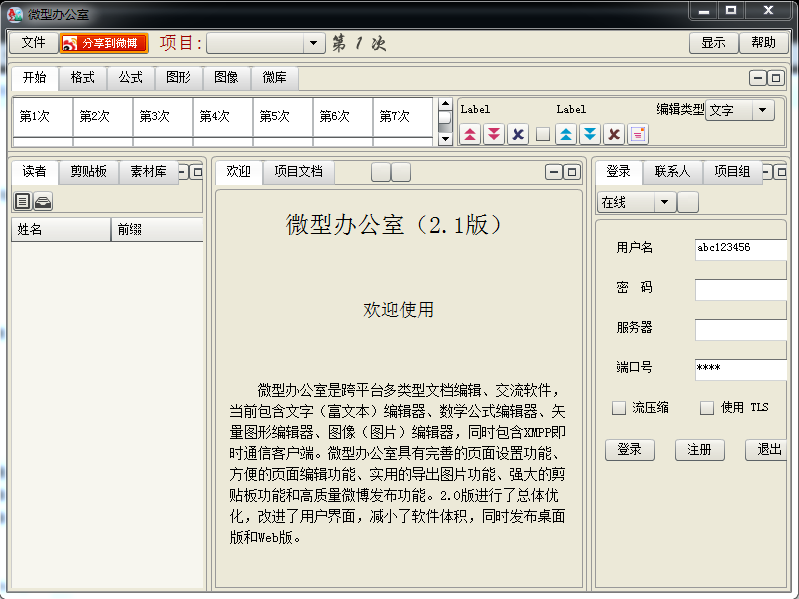Enable the 流压缩 checkbox
This screenshot has width=799, height=599.
(x=619, y=407)
